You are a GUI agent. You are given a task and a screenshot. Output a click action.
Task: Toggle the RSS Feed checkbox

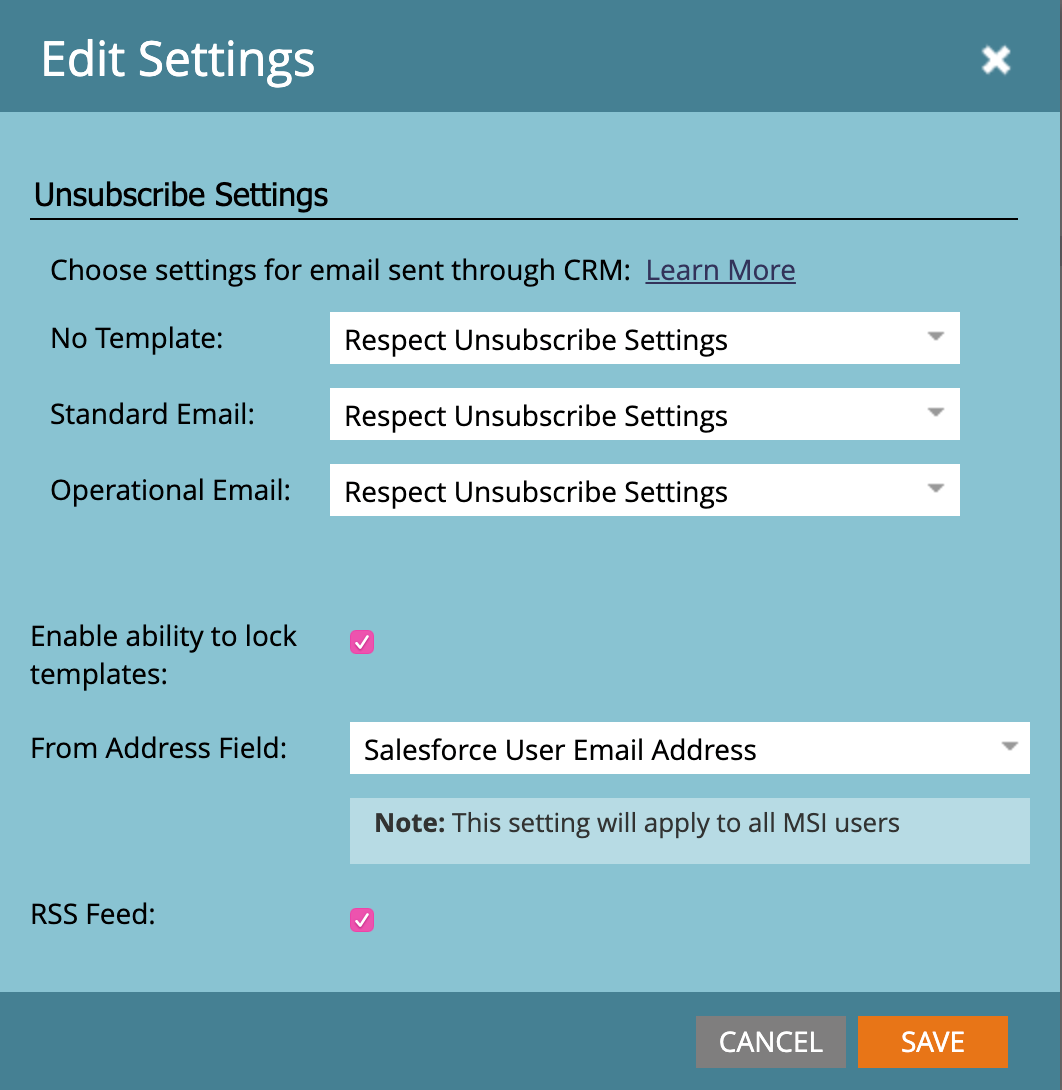click(361, 920)
